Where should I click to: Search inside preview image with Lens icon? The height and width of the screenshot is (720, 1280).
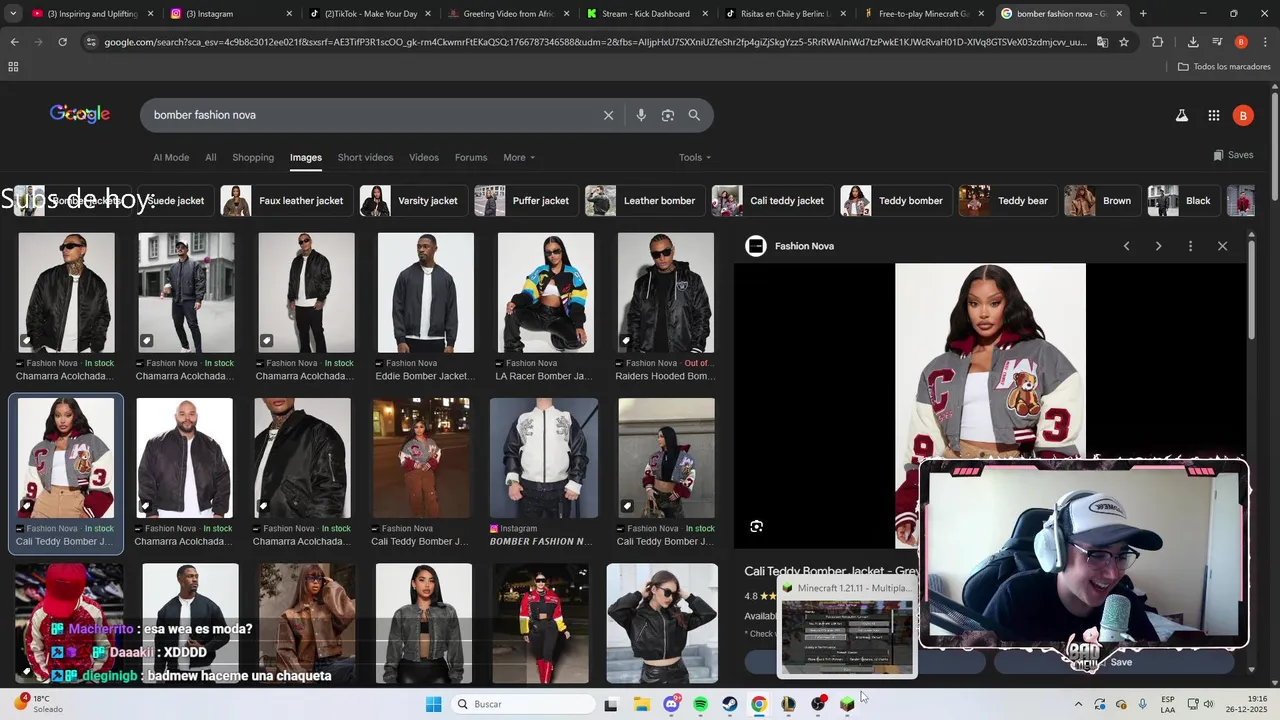point(757,526)
